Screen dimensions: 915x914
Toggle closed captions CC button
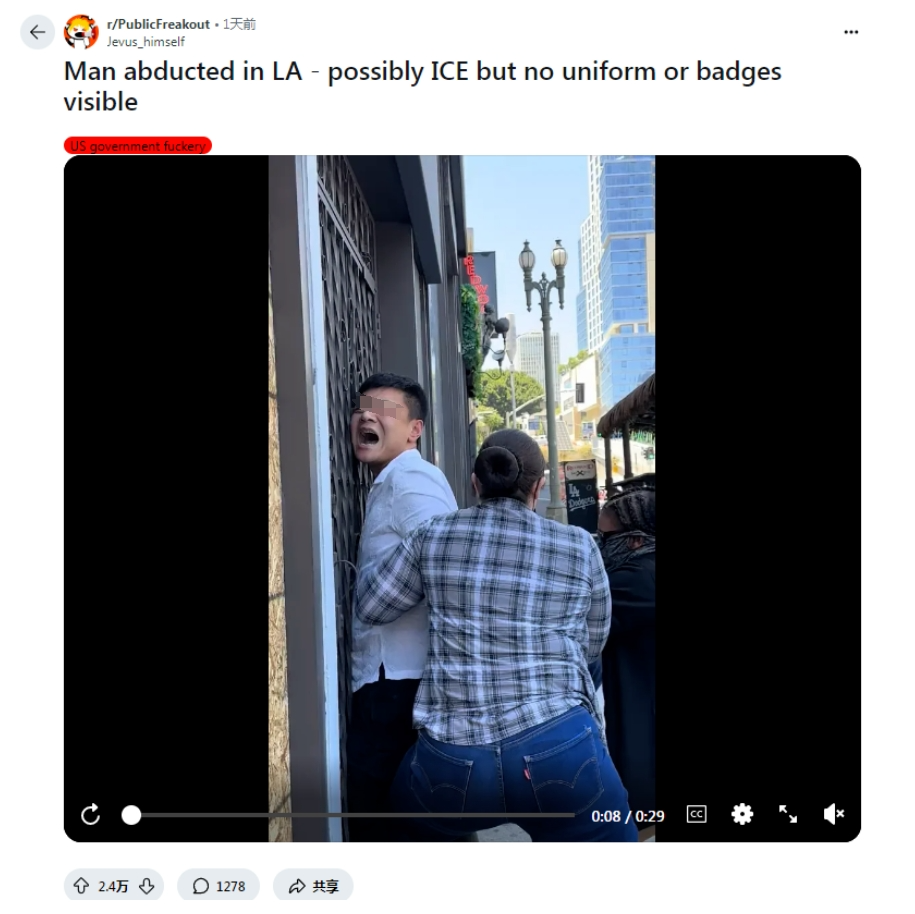click(697, 814)
